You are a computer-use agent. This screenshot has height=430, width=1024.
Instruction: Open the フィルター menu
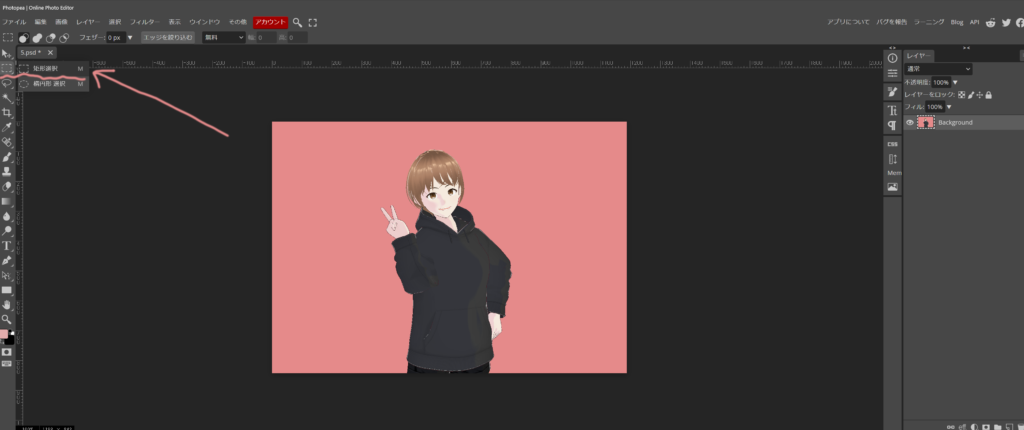[x=145, y=21]
